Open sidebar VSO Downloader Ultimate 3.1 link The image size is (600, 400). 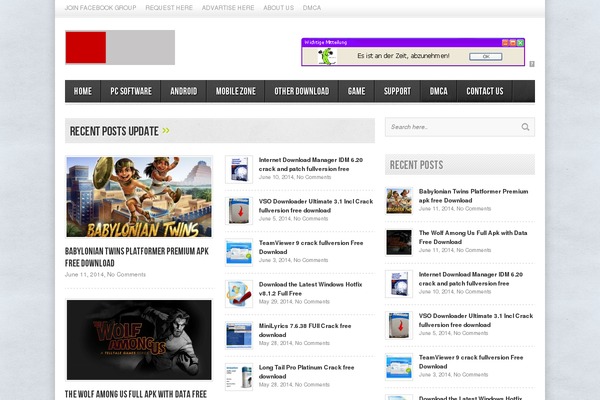pos(476,320)
